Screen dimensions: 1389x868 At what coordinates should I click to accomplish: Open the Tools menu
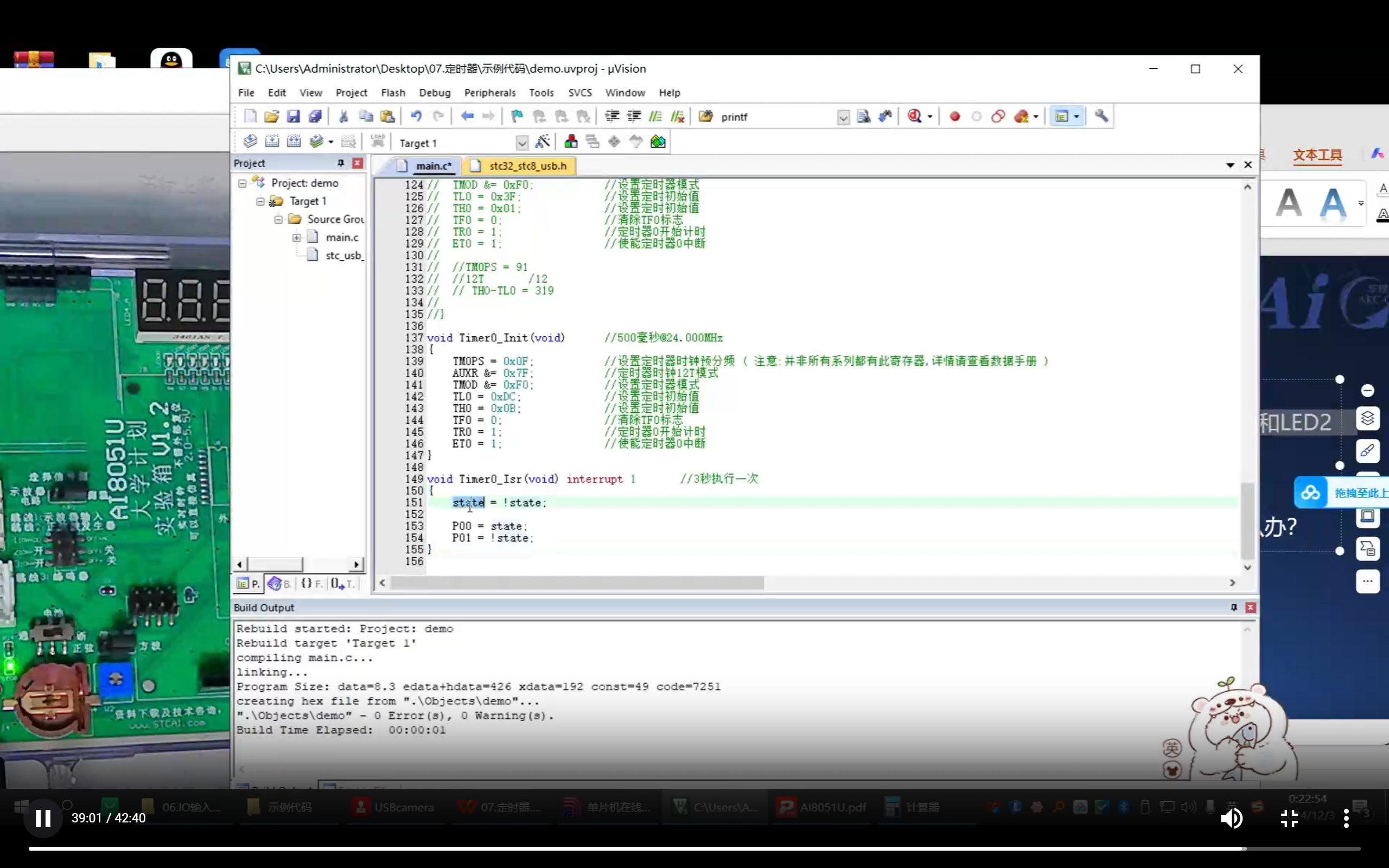(x=541, y=92)
